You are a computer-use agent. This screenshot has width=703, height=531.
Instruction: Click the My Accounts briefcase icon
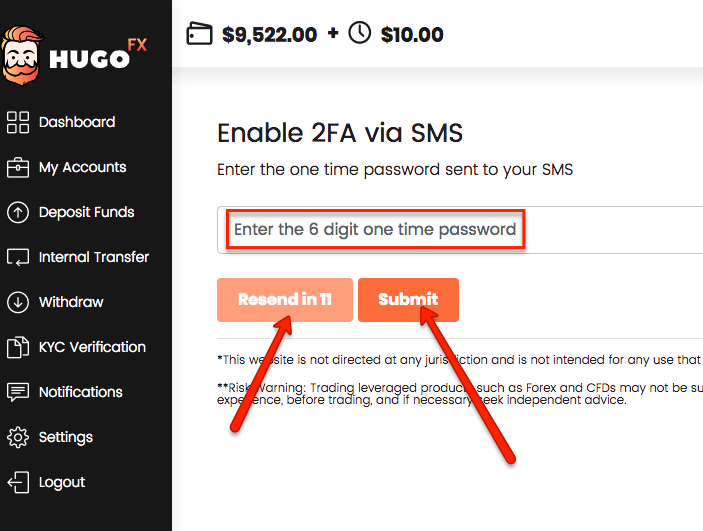click(18, 168)
